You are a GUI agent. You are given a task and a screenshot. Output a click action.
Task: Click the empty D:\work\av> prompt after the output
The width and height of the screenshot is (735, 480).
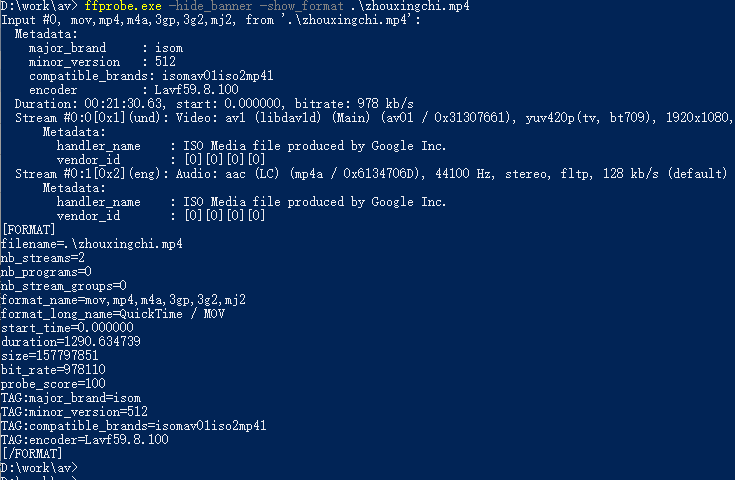pyautogui.click(x=38, y=467)
